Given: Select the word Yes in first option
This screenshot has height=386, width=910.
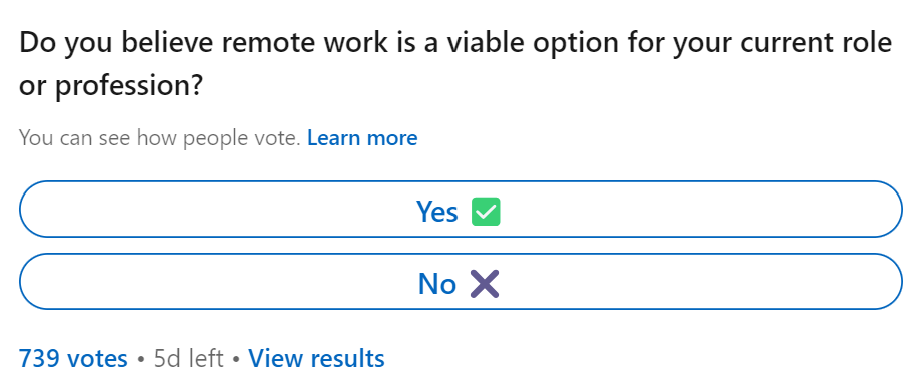Looking at the screenshot, I should coord(436,212).
